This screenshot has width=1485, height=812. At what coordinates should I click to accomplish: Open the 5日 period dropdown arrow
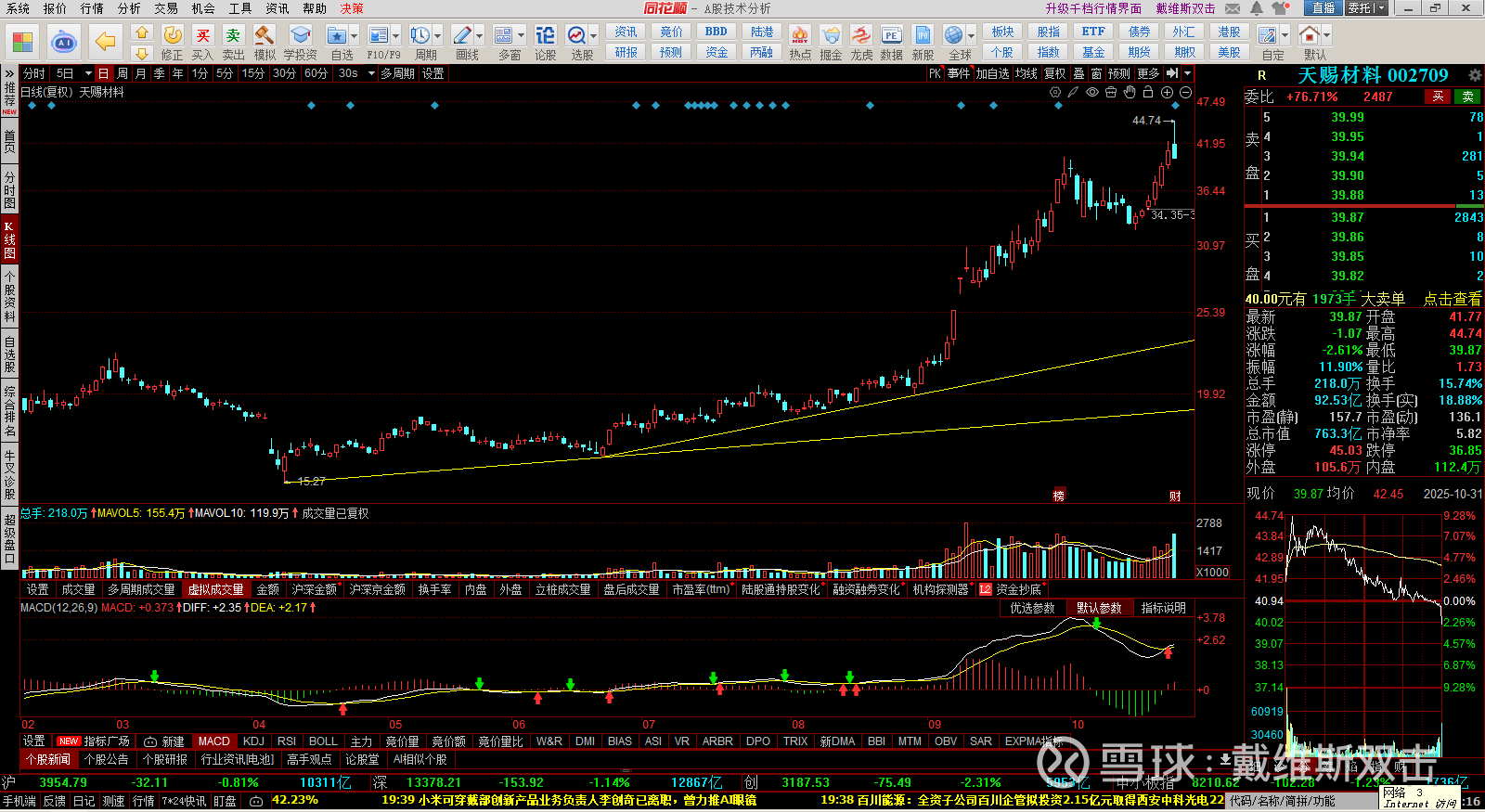(88, 73)
